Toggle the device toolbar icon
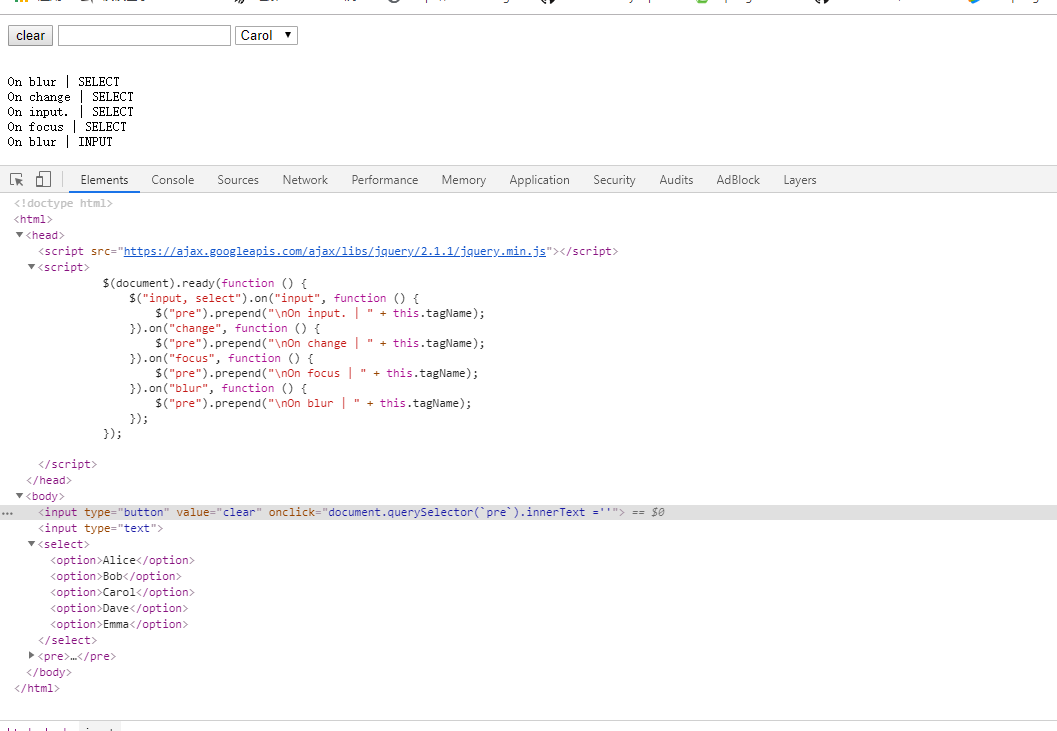This screenshot has width=1057, height=731. (43, 179)
